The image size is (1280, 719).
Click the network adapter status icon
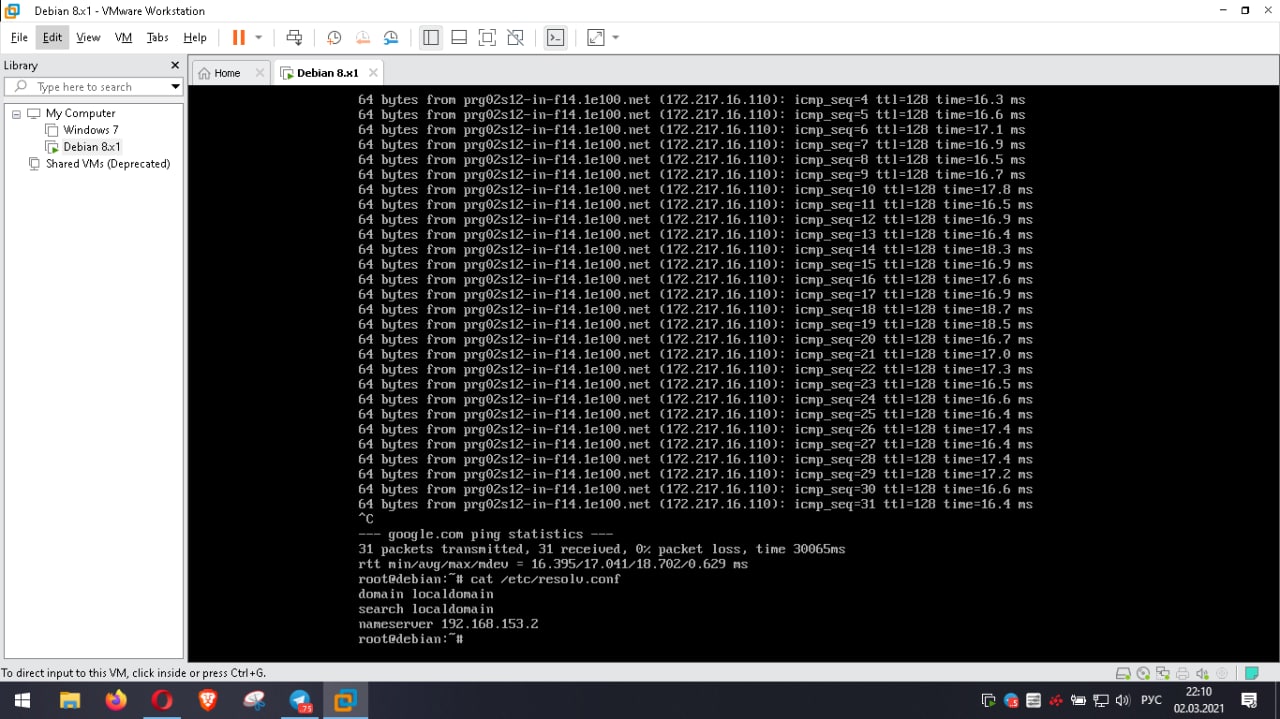[x=1162, y=673]
